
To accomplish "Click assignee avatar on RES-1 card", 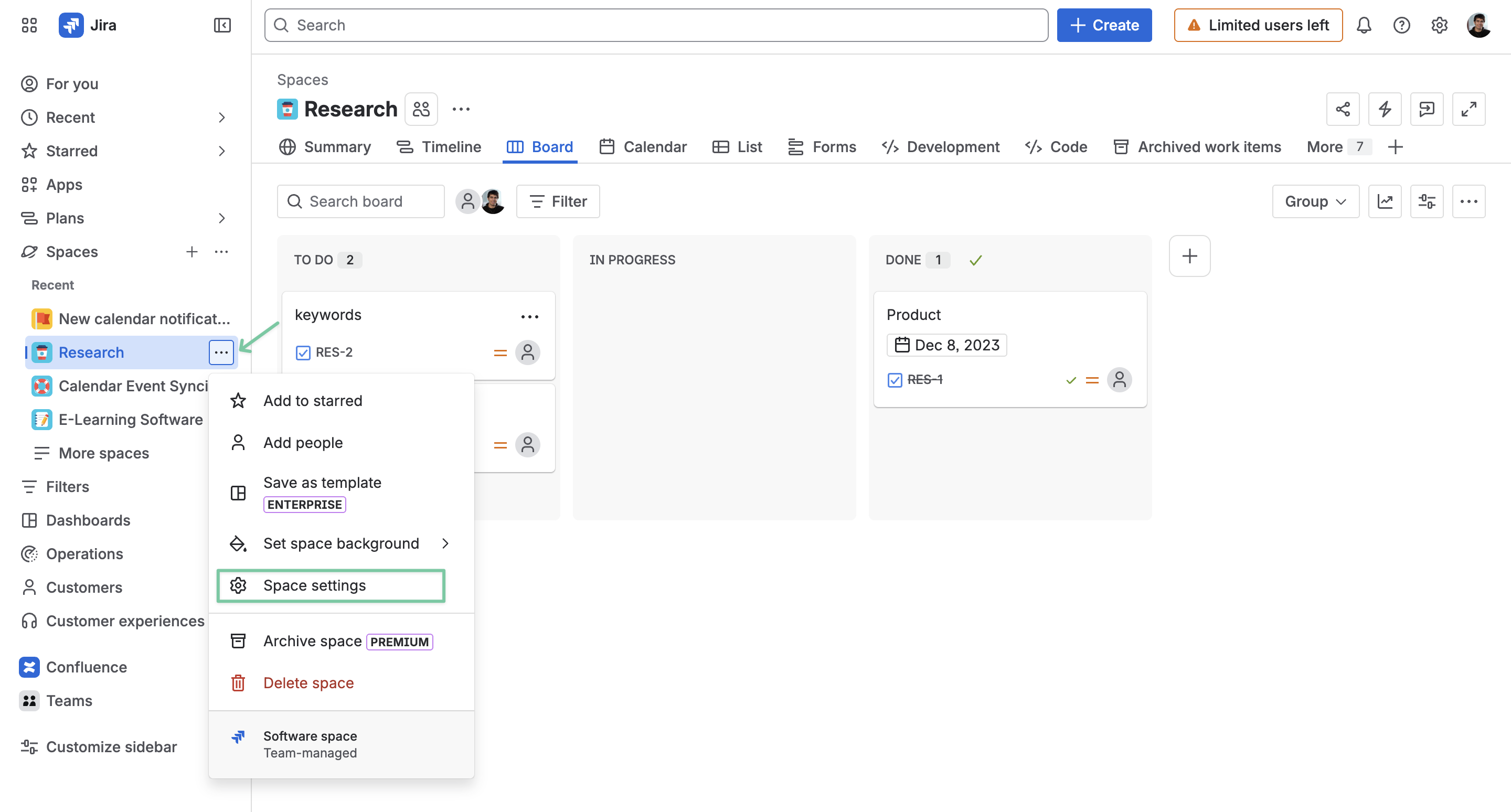I will pos(1119,380).
